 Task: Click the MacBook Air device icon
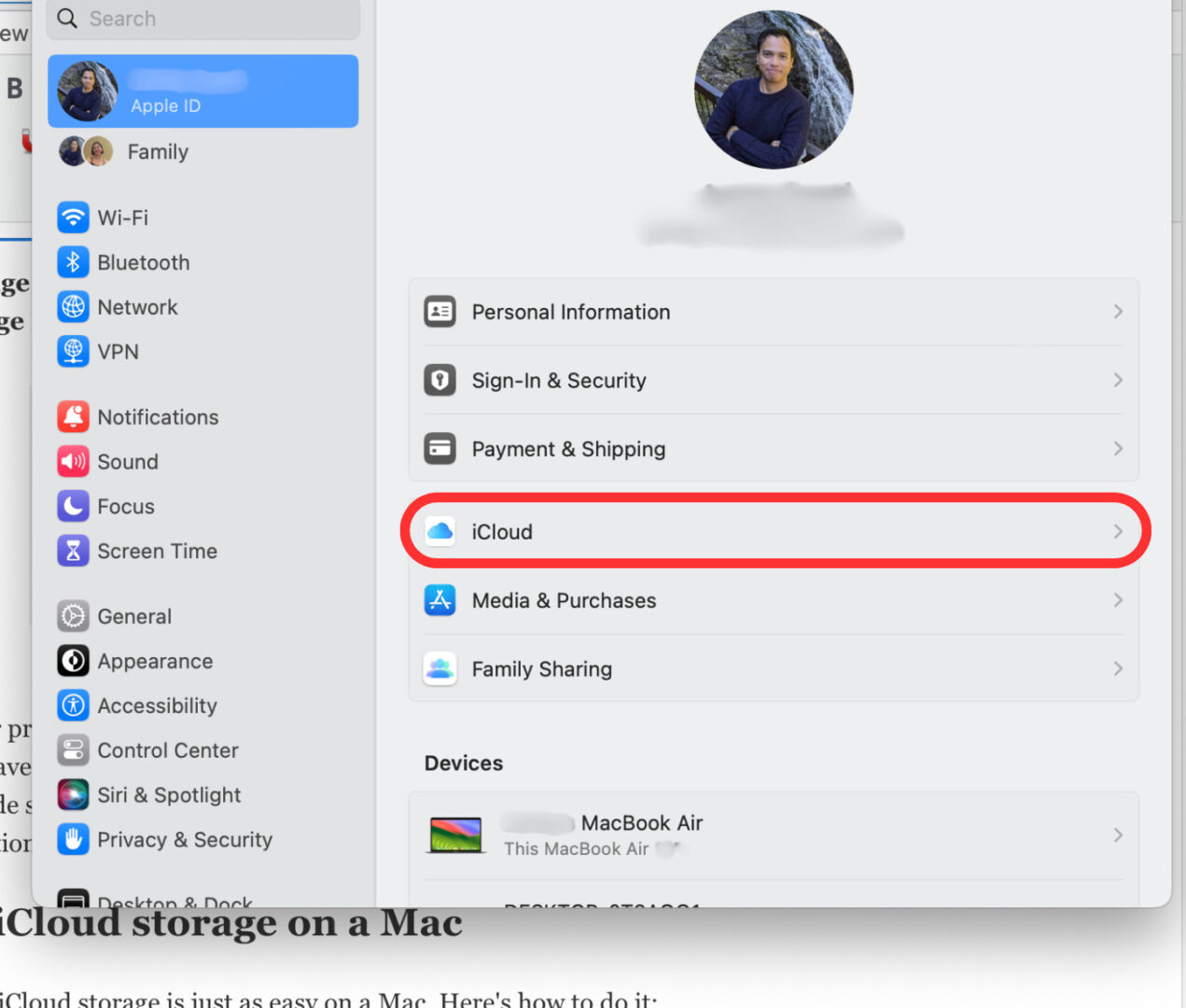coord(455,835)
